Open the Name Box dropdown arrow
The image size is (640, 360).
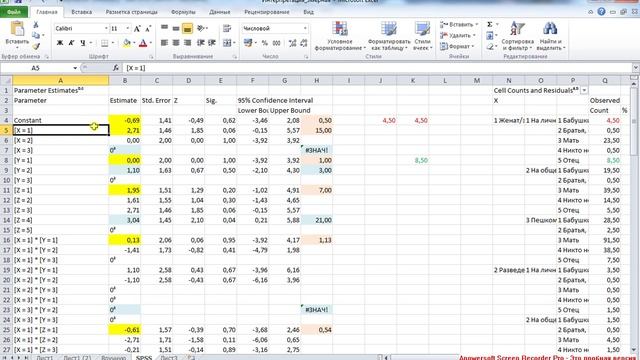[x=75, y=68]
